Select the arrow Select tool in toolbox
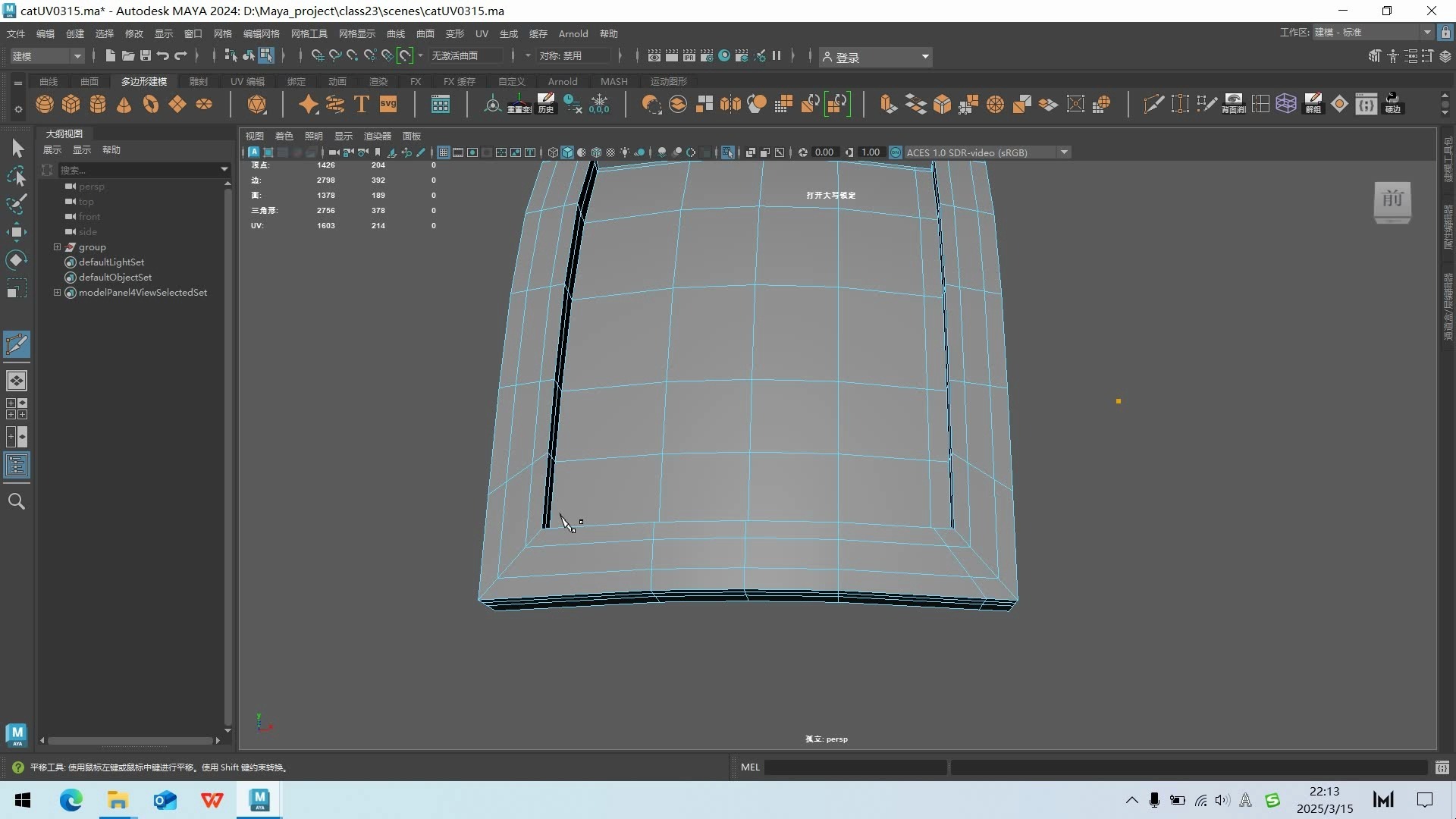Viewport: 1456px width, 819px height. [17, 148]
